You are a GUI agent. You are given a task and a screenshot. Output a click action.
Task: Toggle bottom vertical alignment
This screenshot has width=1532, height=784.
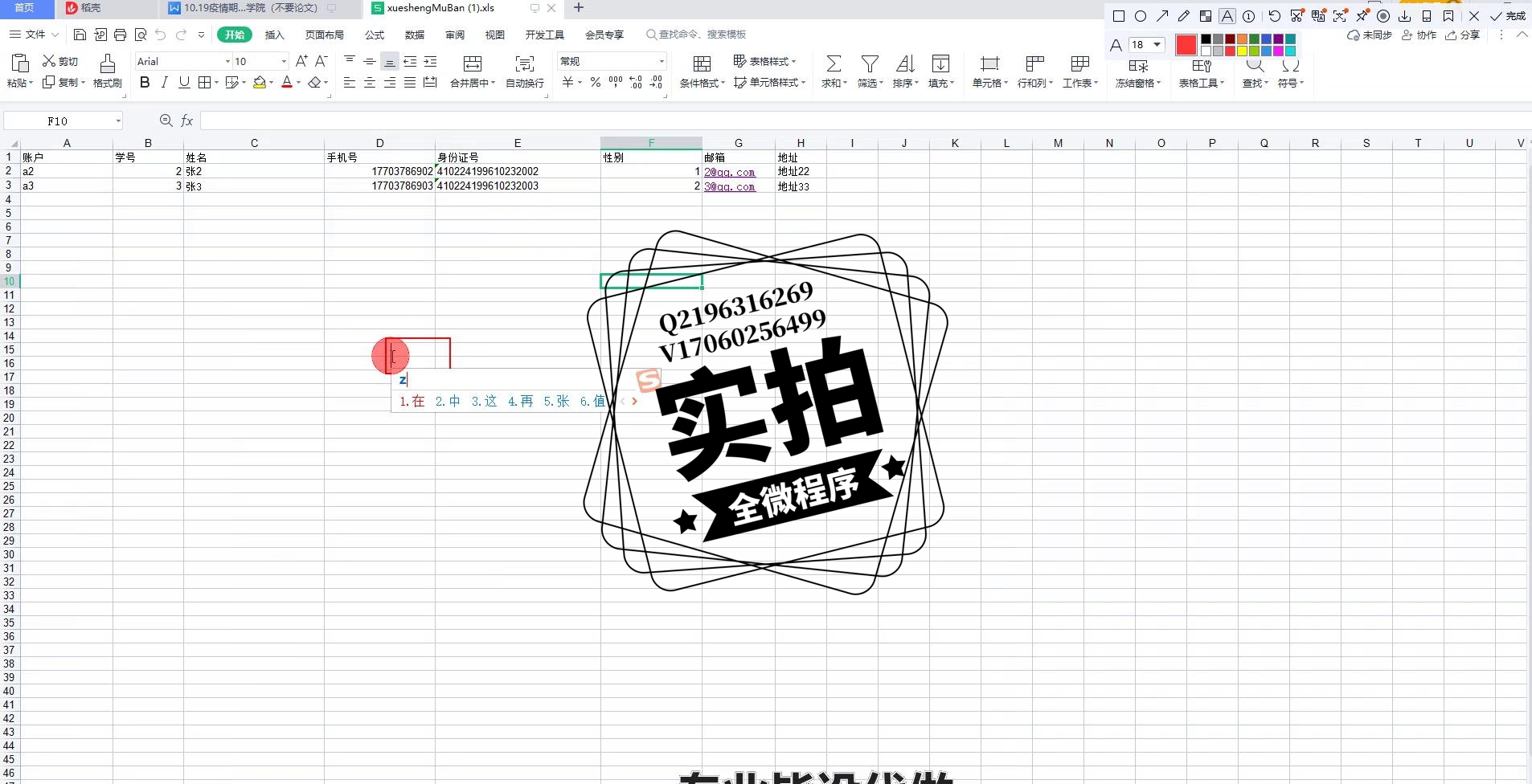[x=390, y=61]
